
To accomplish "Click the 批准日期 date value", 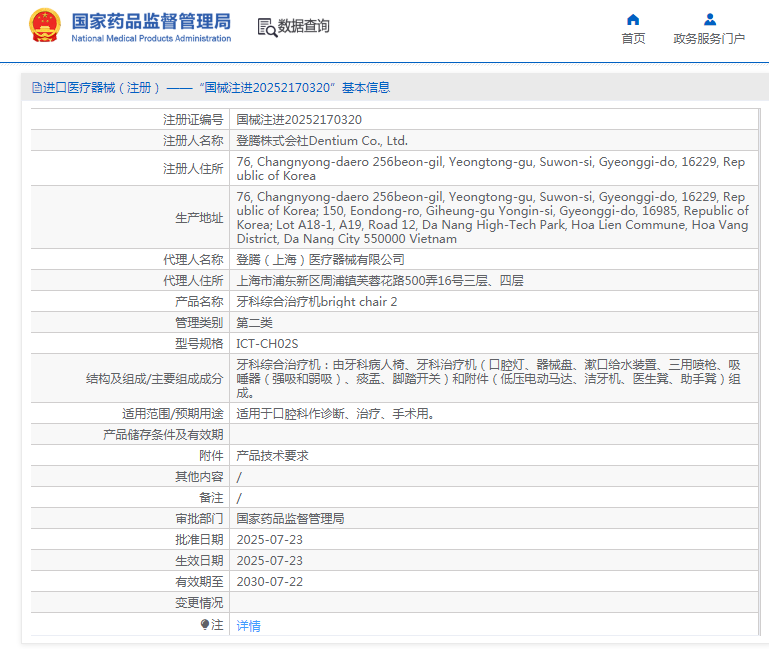I will (x=269, y=539).
